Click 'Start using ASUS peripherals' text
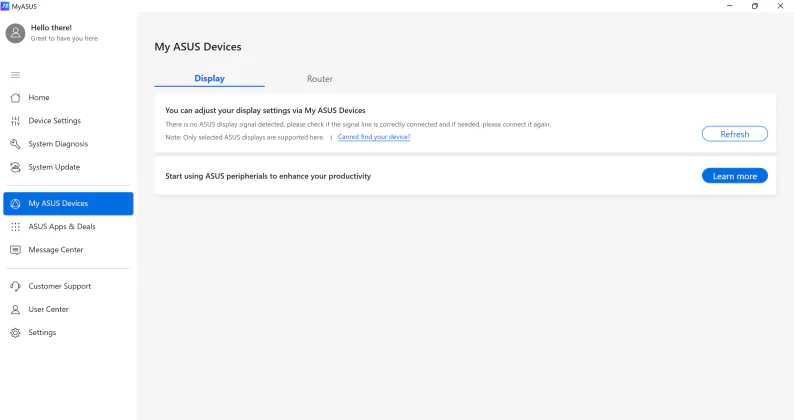 268,176
